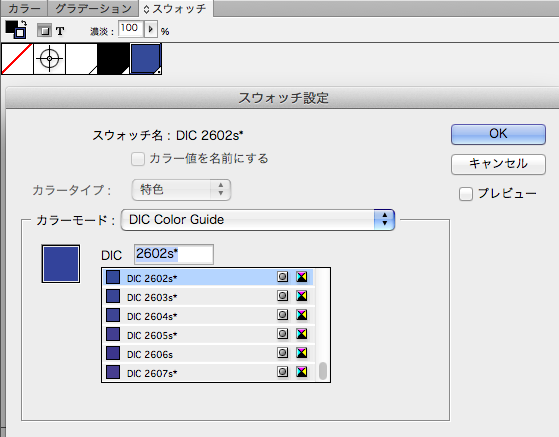
Task: Select formatting affects text T icon
Action: (60, 31)
